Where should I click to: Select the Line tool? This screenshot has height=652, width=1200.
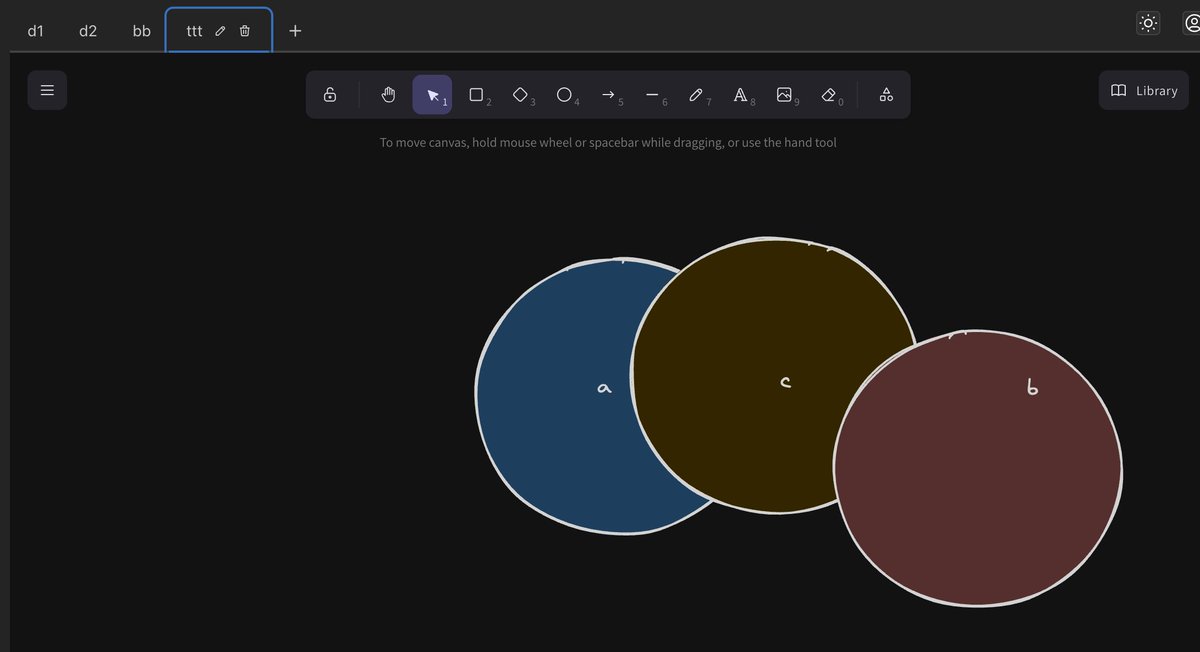pyautogui.click(x=653, y=95)
